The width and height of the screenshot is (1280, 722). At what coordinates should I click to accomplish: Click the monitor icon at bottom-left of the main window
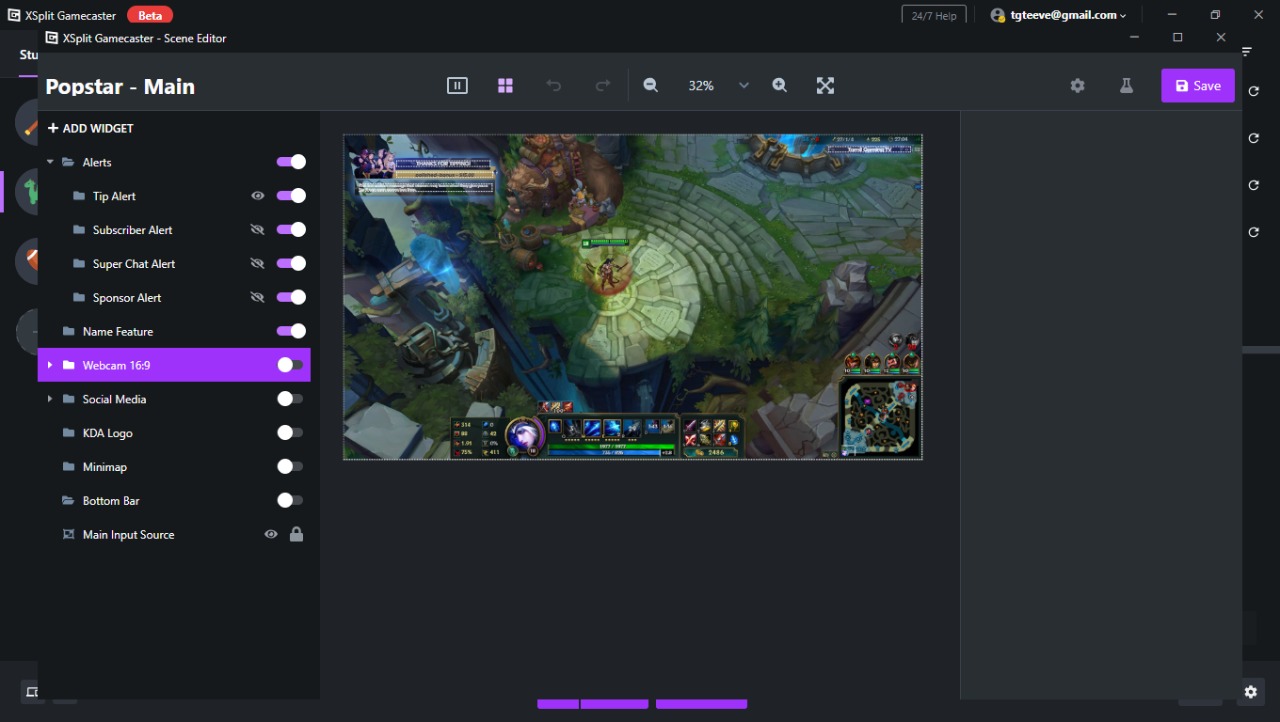[31, 692]
